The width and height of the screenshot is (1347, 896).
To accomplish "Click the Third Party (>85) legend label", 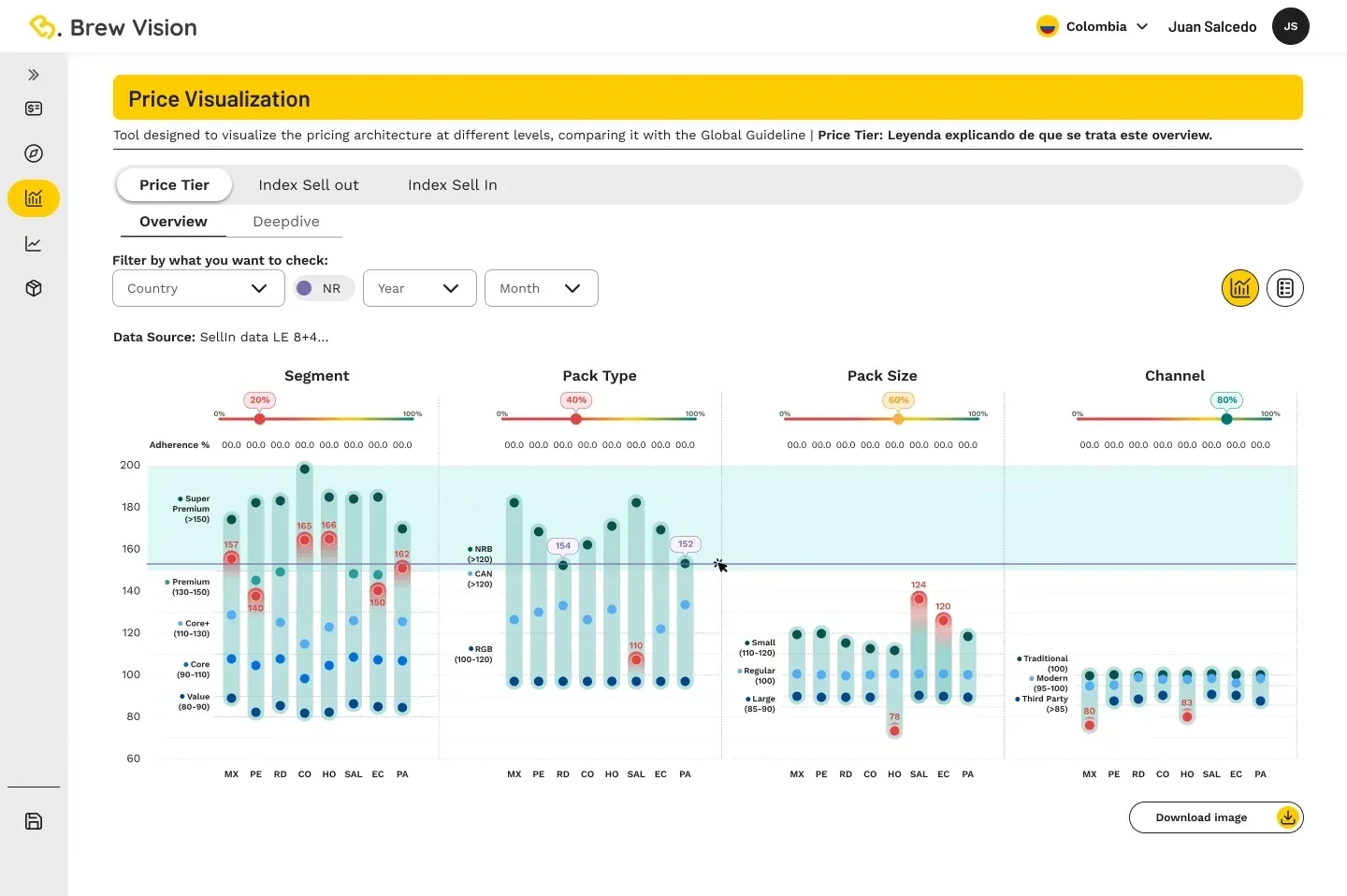I will coord(1042,703).
